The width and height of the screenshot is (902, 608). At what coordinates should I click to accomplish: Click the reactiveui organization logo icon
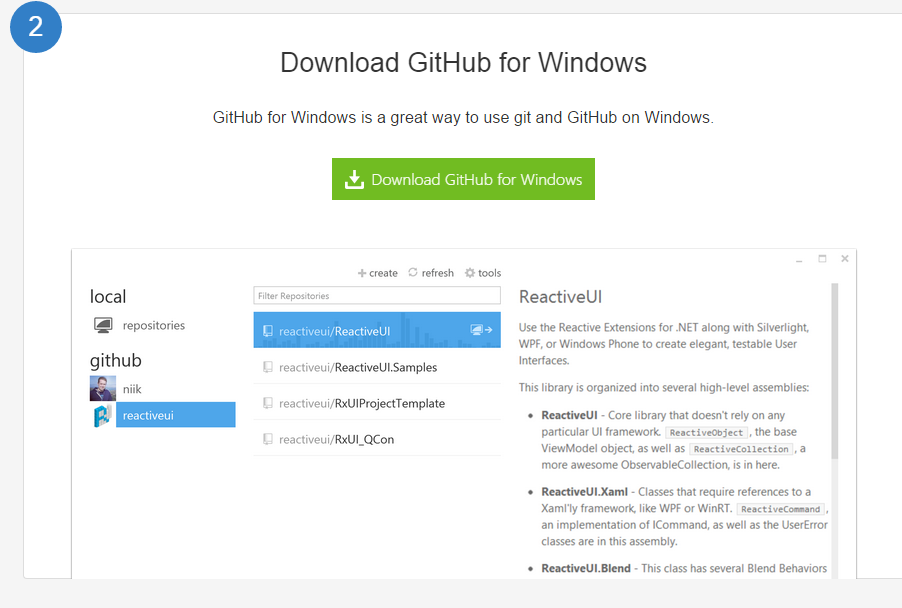[102, 415]
